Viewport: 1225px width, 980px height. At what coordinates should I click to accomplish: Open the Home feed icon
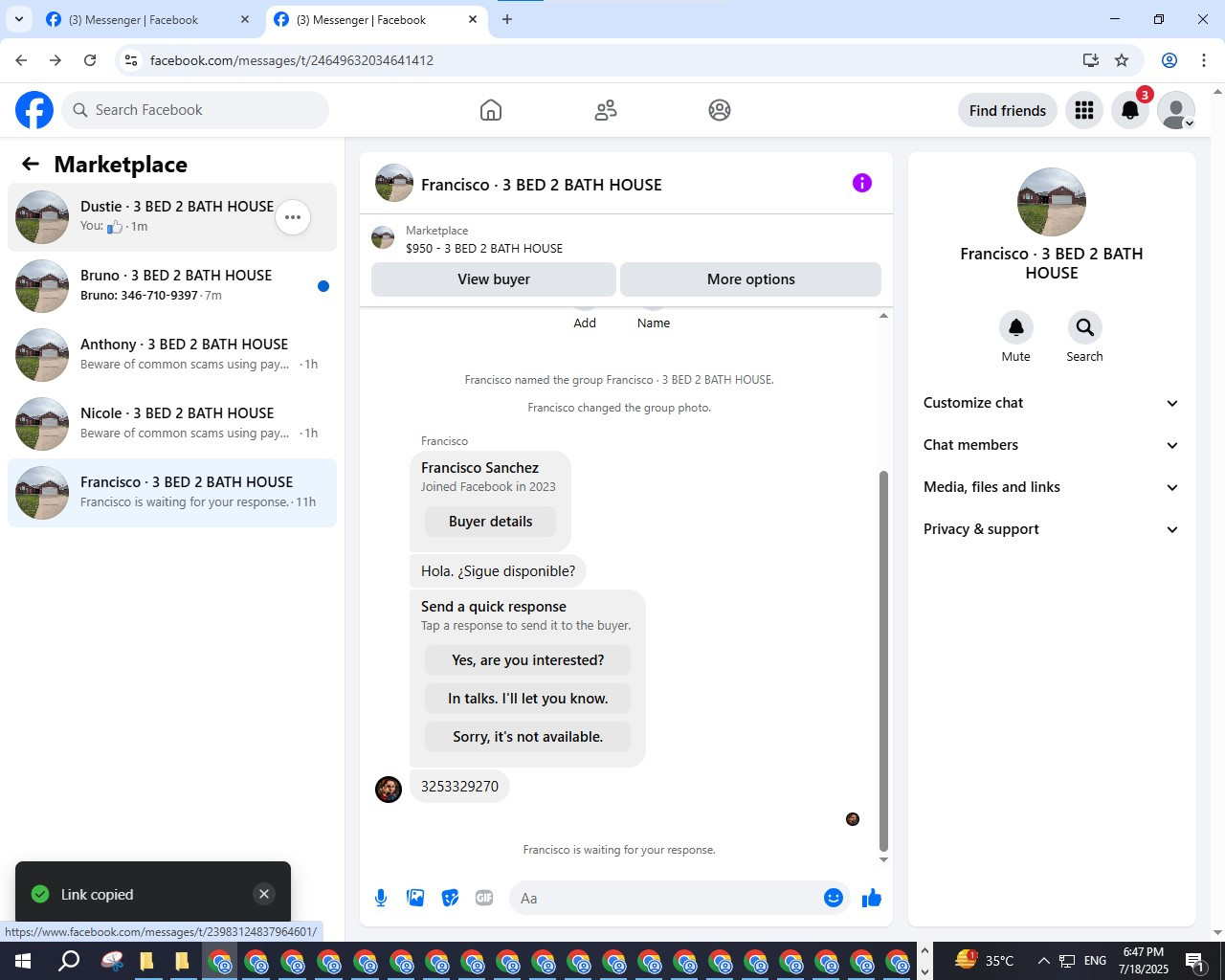[x=491, y=110]
